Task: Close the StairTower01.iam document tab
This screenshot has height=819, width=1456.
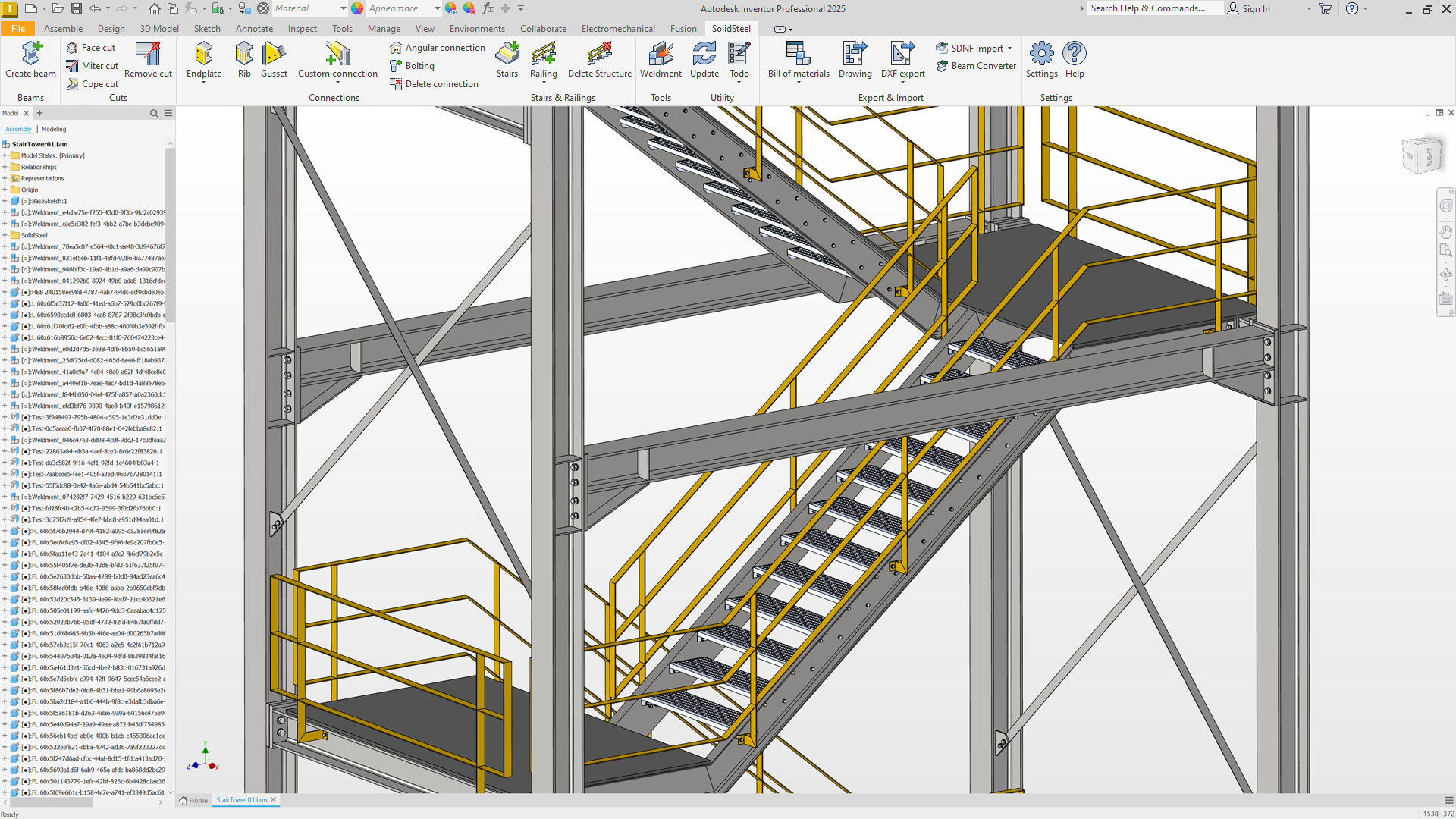Action: pos(274,800)
